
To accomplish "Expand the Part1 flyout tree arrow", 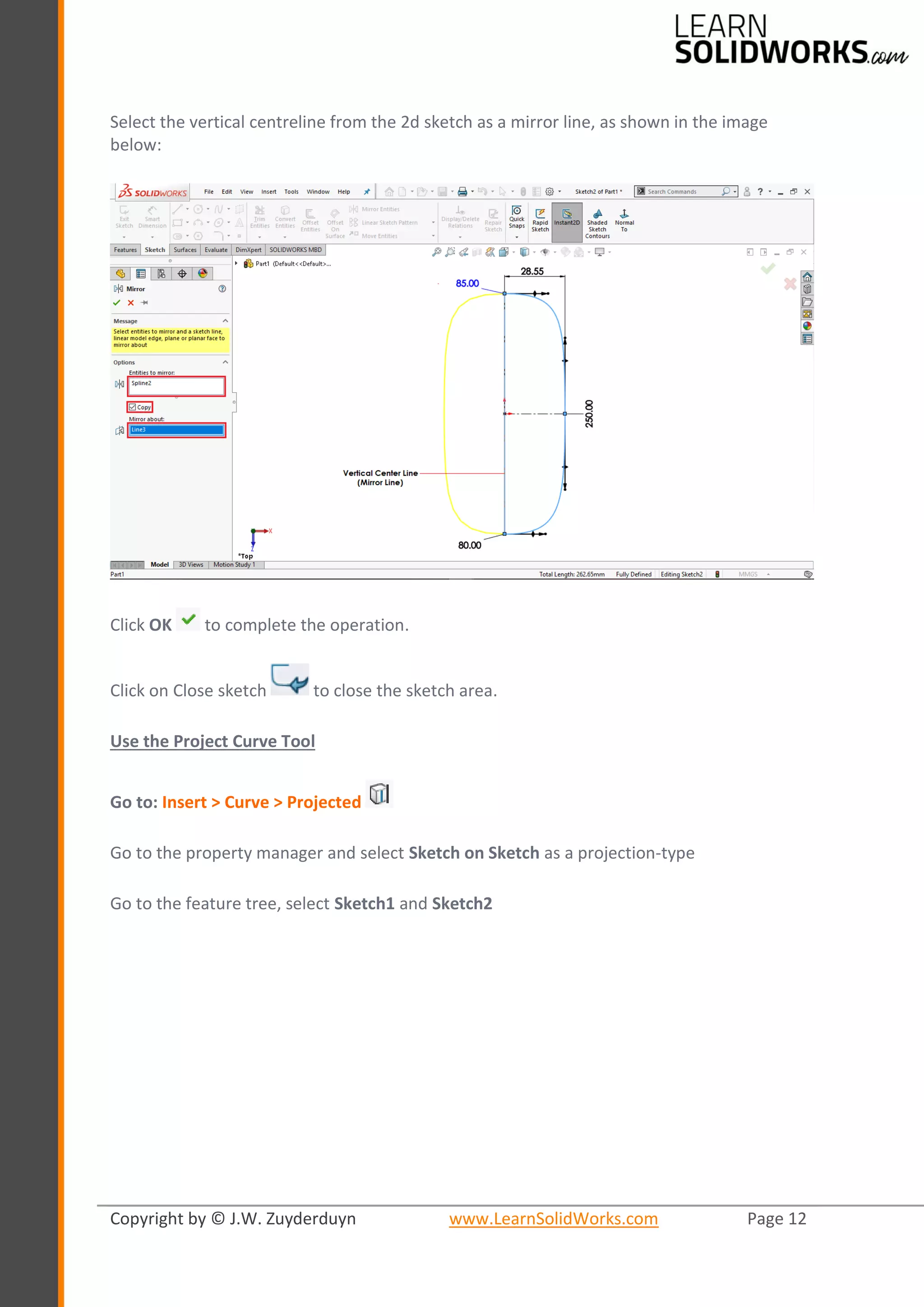I will pyautogui.click(x=237, y=264).
